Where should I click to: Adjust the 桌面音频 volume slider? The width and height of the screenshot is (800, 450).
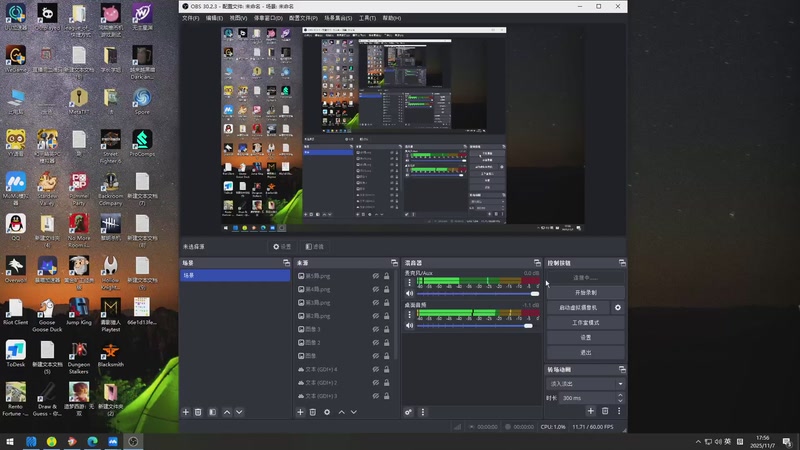(x=478, y=326)
